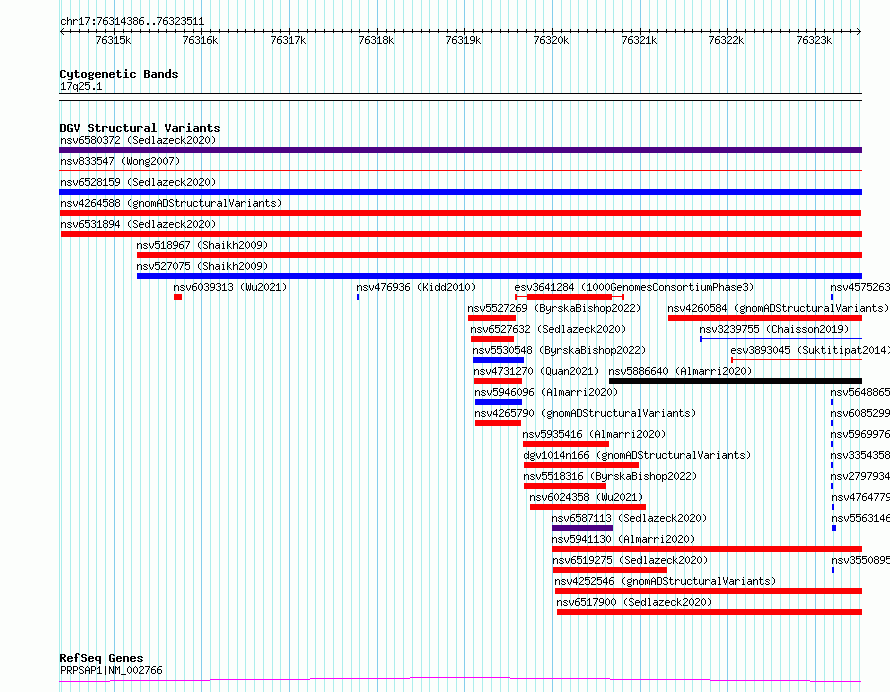The width and height of the screenshot is (890, 692).
Task: Click nsv4264588 (gnomADStructuralVariants) label
Action: (x=171, y=203)
